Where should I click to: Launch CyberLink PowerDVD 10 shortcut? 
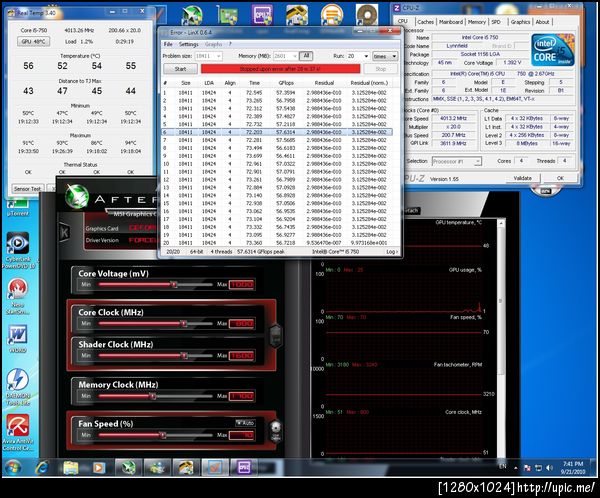(x=18, y=249)
